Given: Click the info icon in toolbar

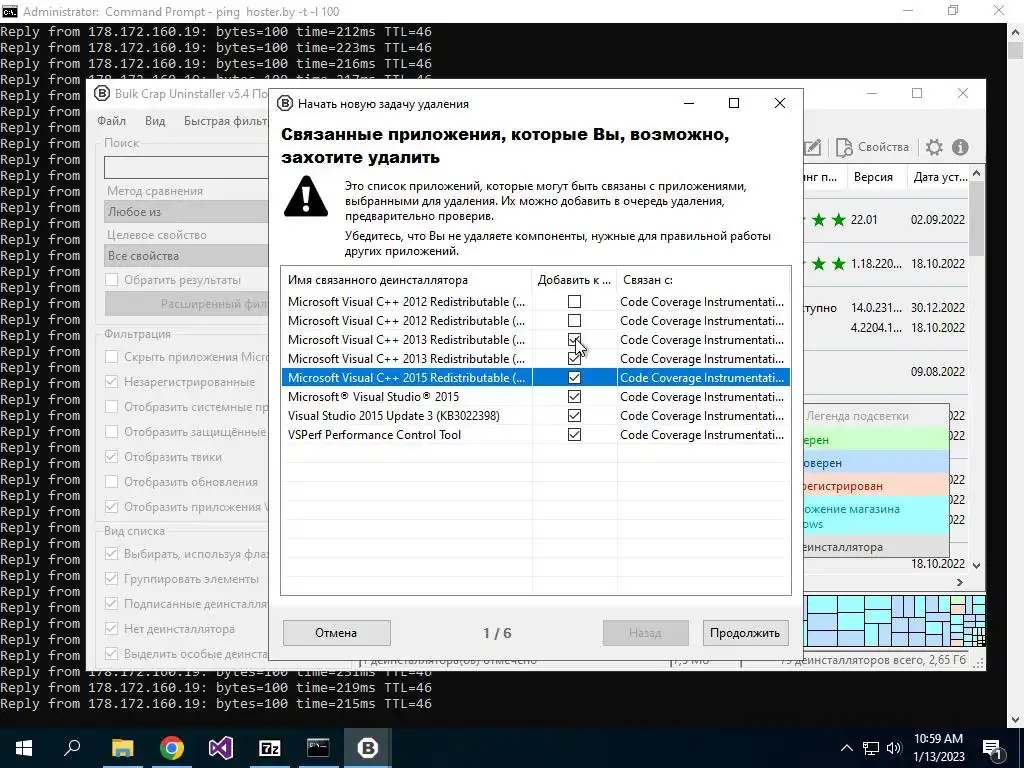Looking at the screenshot, I should [x=960, y=148].
